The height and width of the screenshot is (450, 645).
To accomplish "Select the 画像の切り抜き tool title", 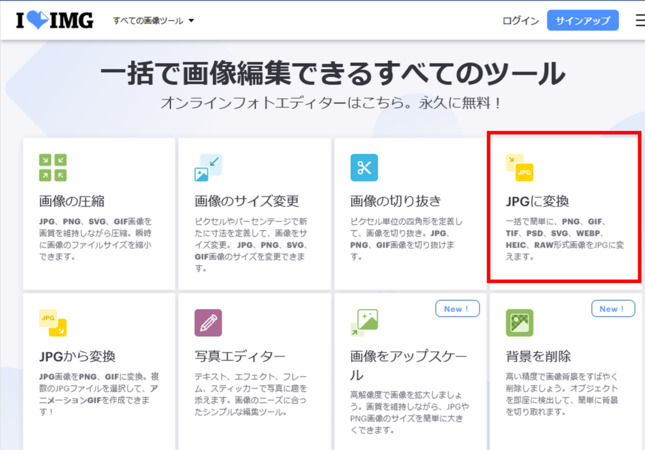I will 396,200.
